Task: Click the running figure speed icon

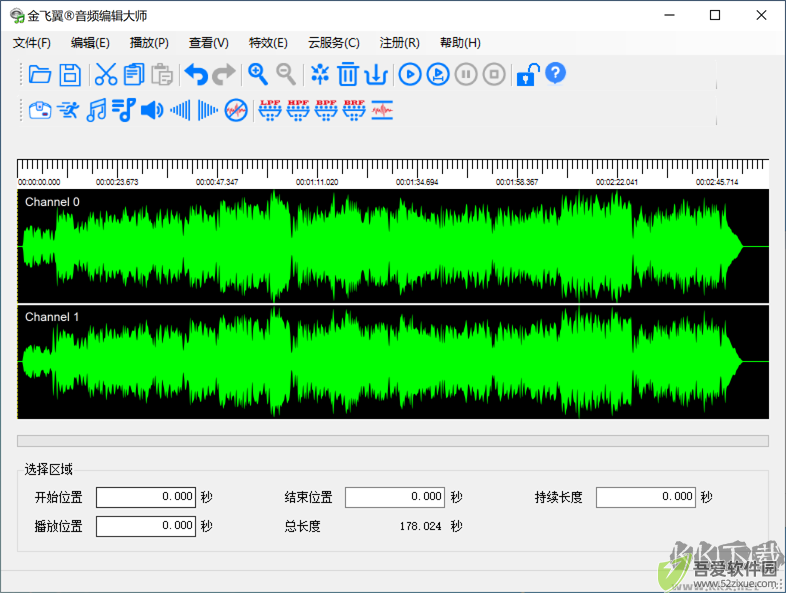Action: click(x=68, y=110)
